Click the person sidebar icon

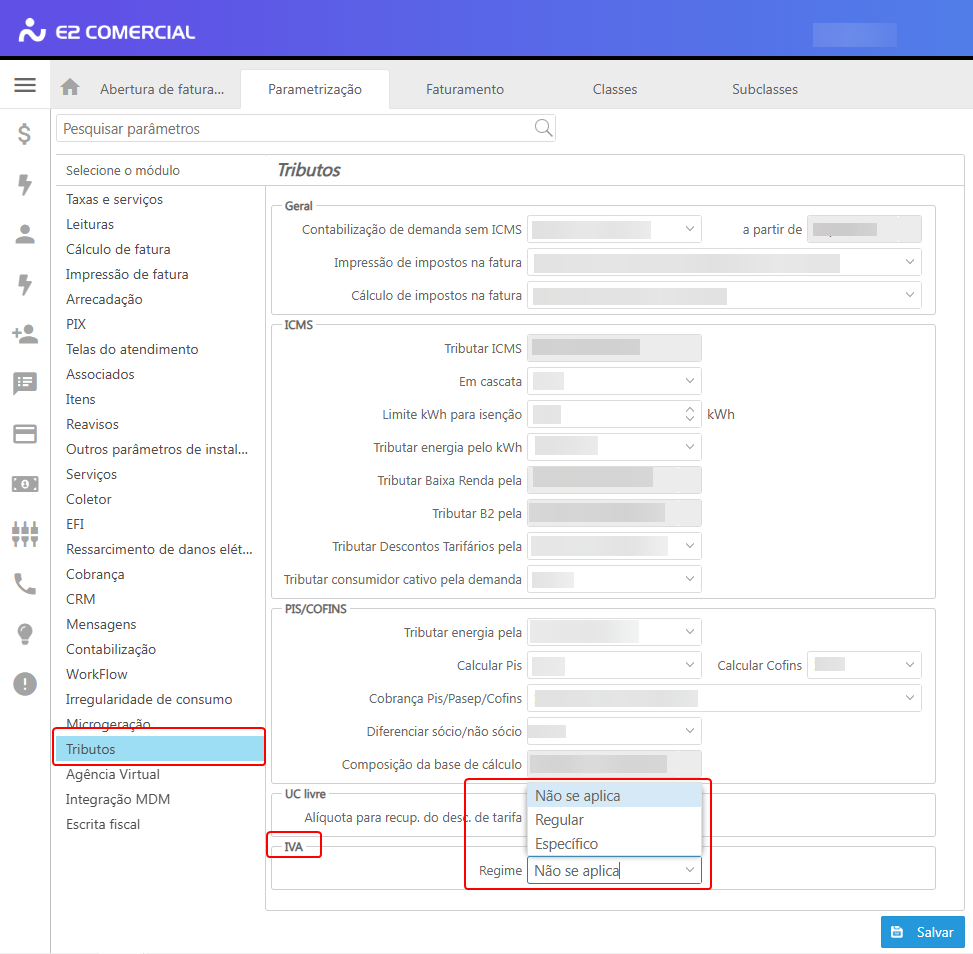coord(25,234)
